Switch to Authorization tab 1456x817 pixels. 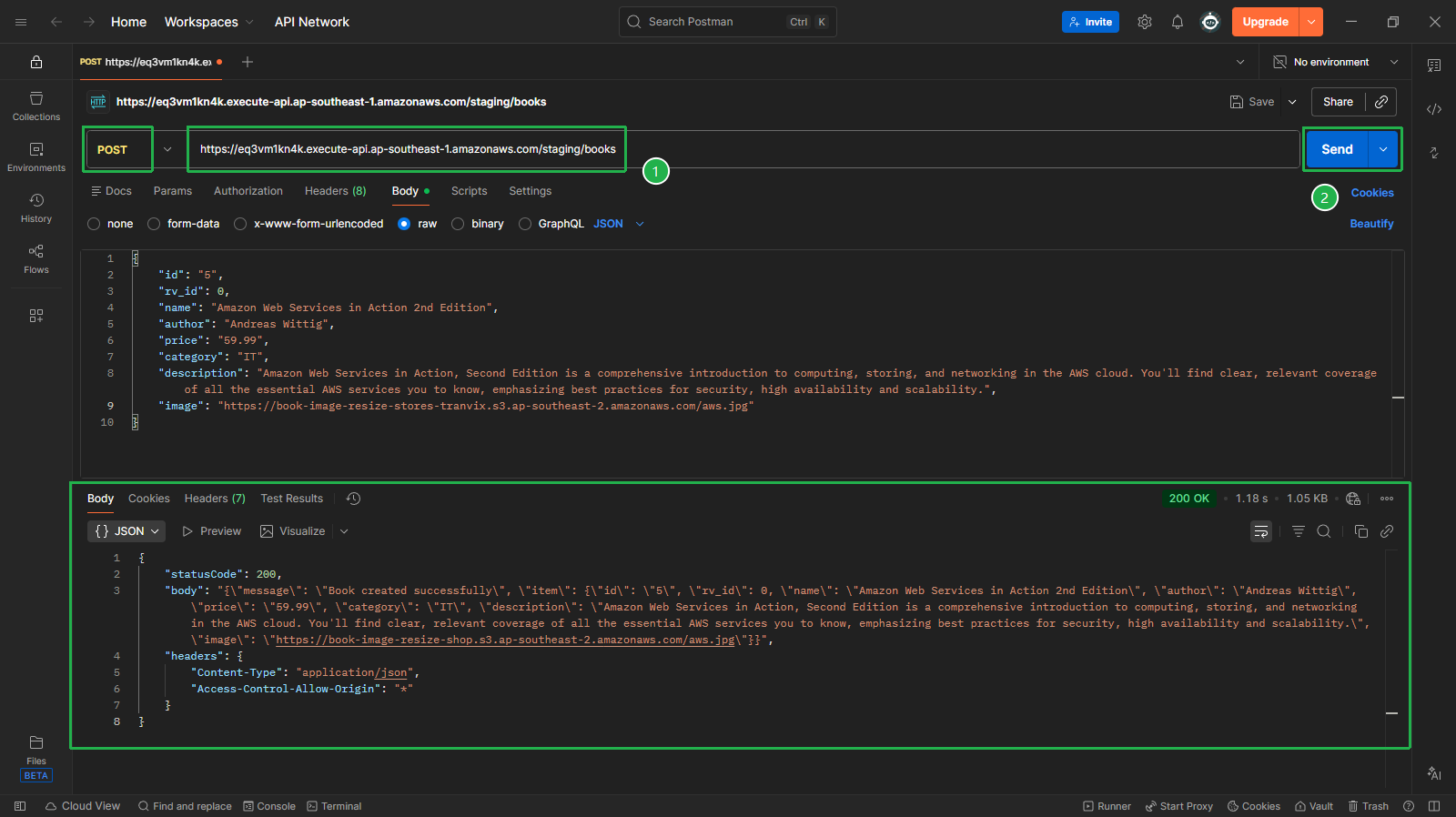tap(248, 191)
